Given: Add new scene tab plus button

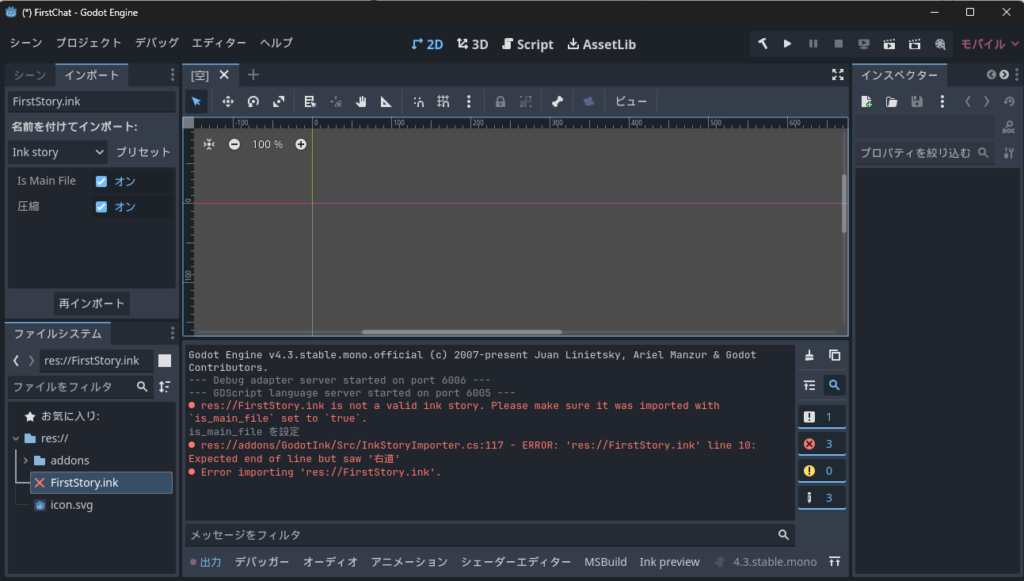Looking at the screenshot, I should [x=253, y=75].
